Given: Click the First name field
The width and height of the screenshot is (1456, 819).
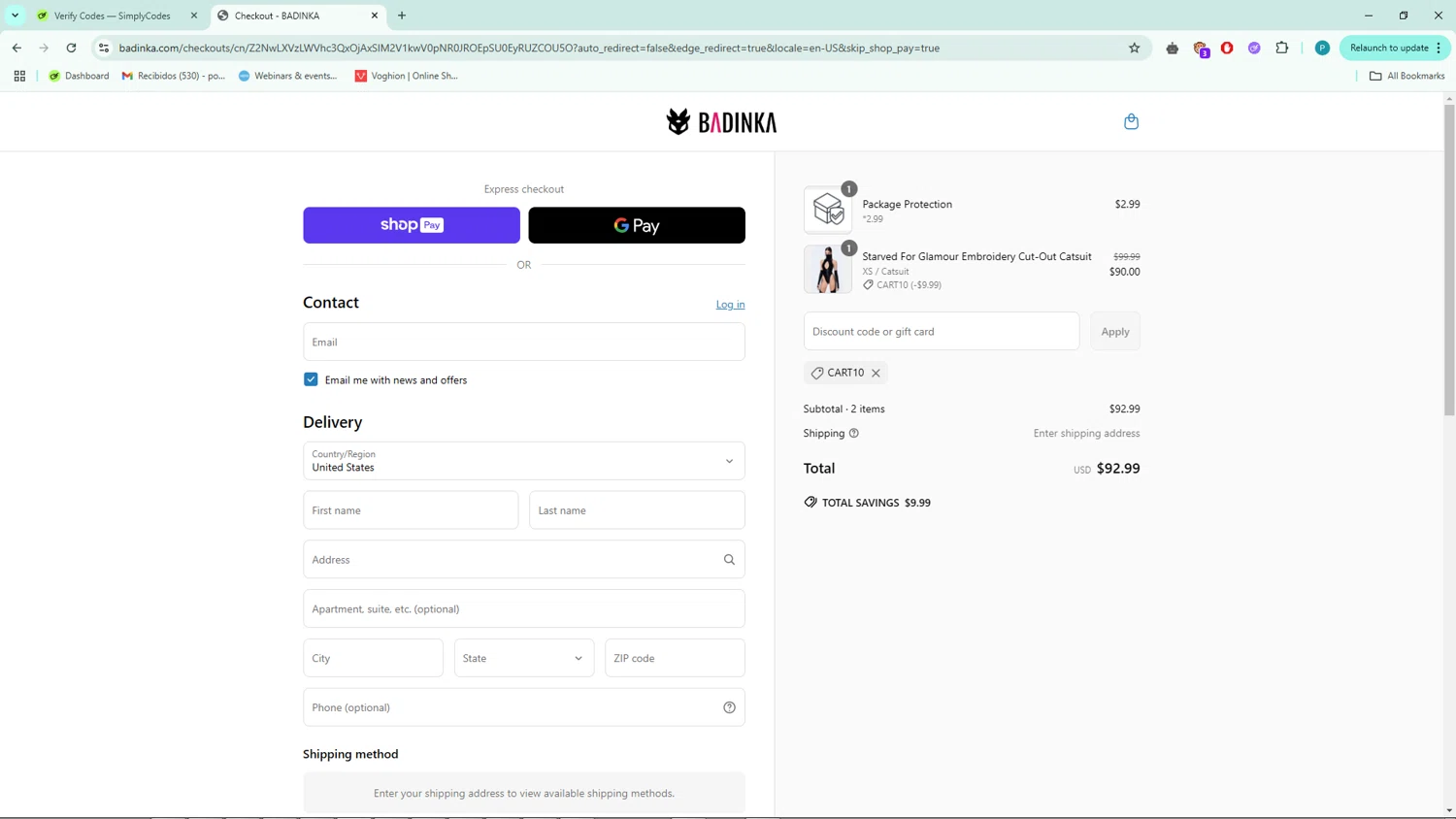Looking at the screenshot, I should coord(411,510).
